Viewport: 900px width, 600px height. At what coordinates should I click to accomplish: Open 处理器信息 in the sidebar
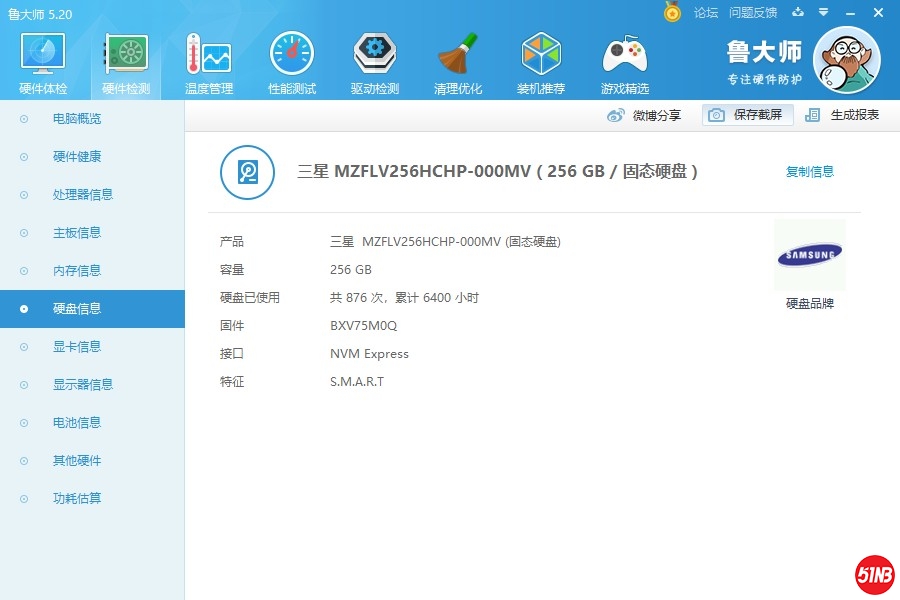coord(83,195)
